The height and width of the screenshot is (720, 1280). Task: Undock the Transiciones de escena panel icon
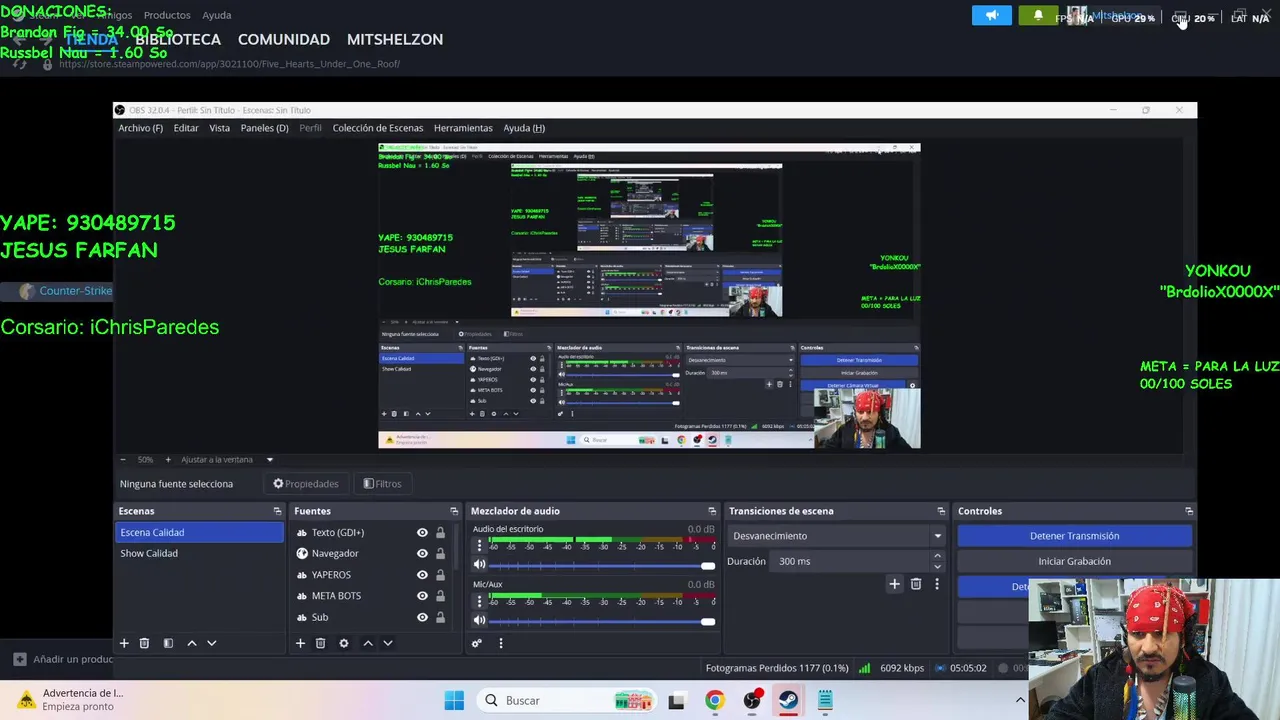pos(941,511)
